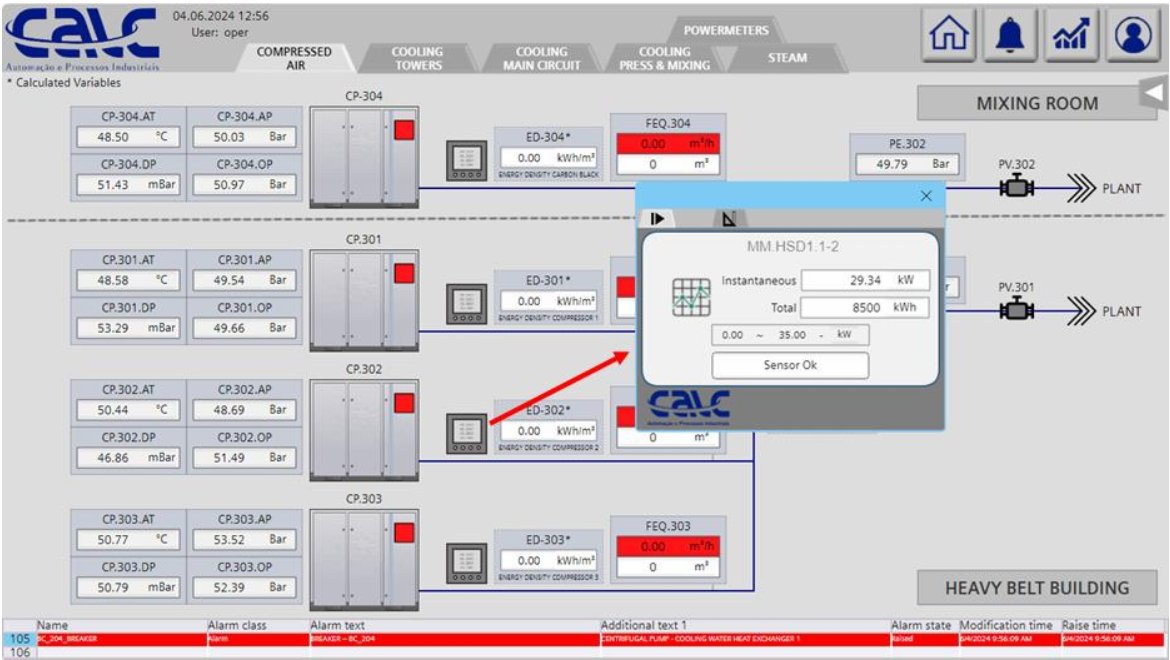Click the power meter icon beside CP-304
The width and height of the screenshot is (1170, 660).
click(x=466, y=160)
